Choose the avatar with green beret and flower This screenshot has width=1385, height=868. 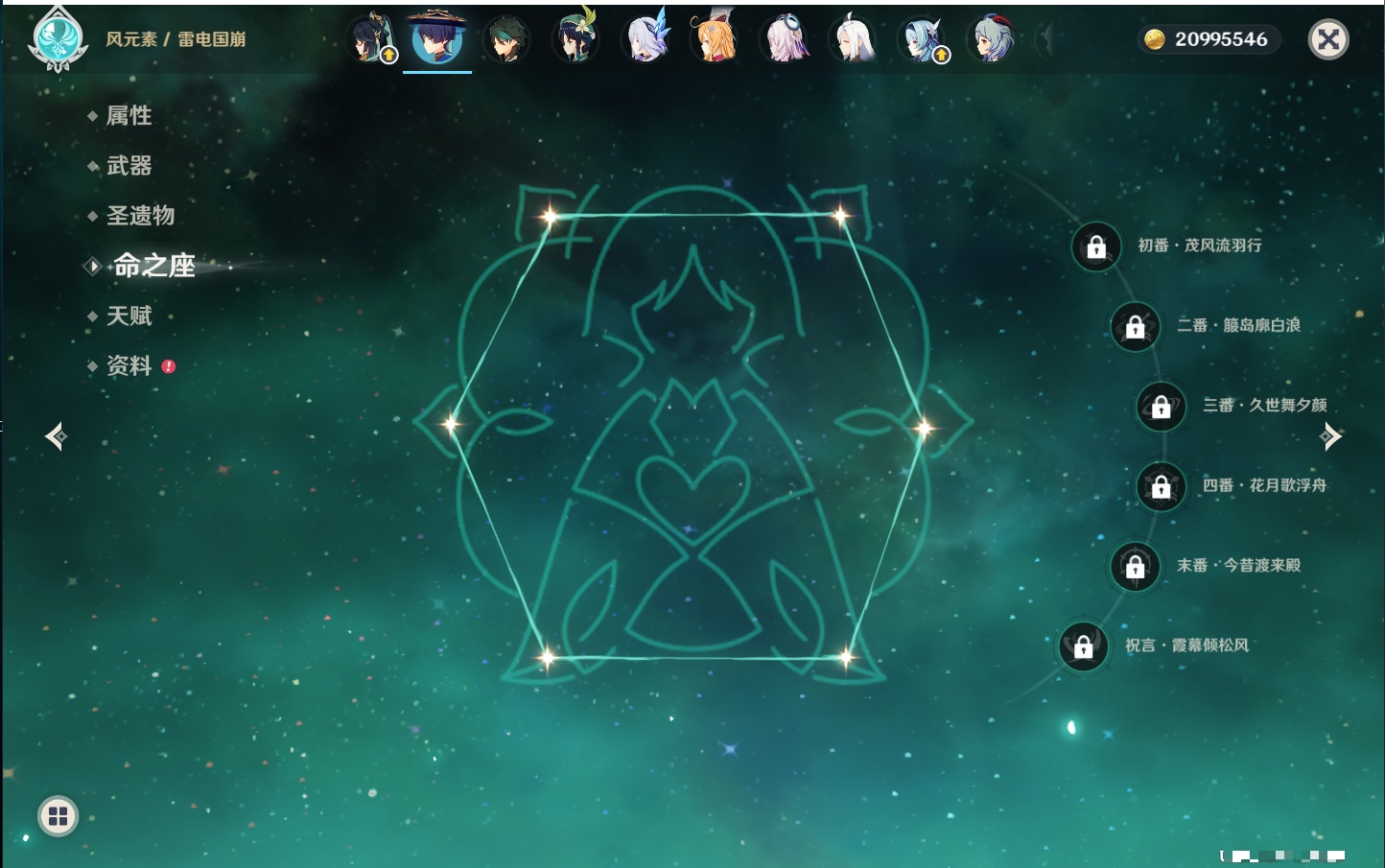point(575,39)
